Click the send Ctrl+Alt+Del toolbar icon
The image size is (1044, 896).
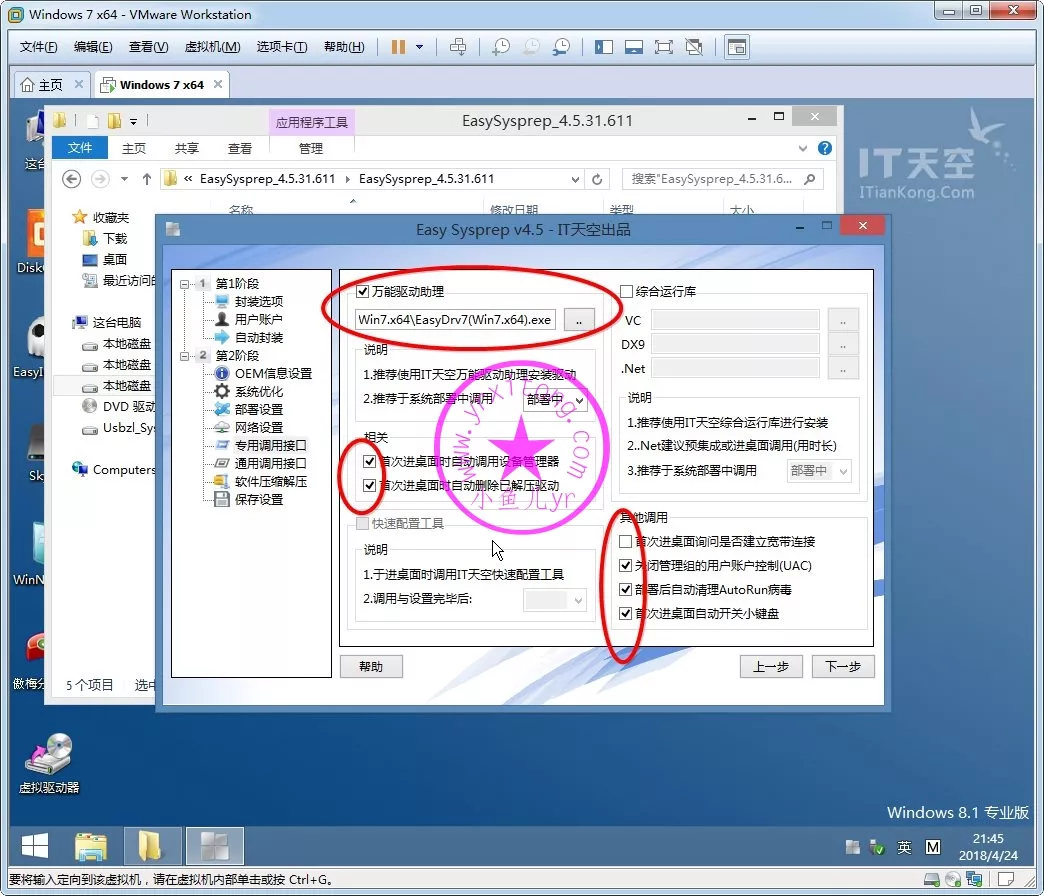(x=458, y=47)
